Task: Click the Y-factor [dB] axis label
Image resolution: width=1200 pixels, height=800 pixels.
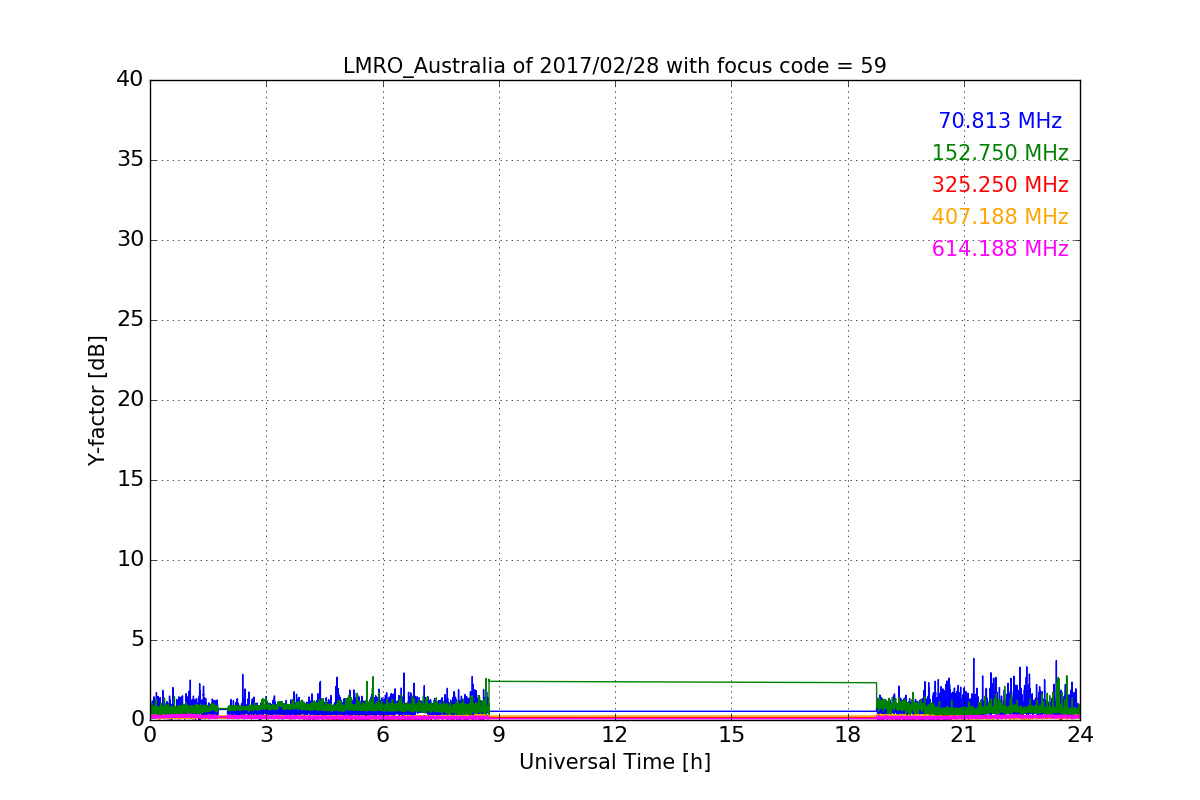Action: 97,400
